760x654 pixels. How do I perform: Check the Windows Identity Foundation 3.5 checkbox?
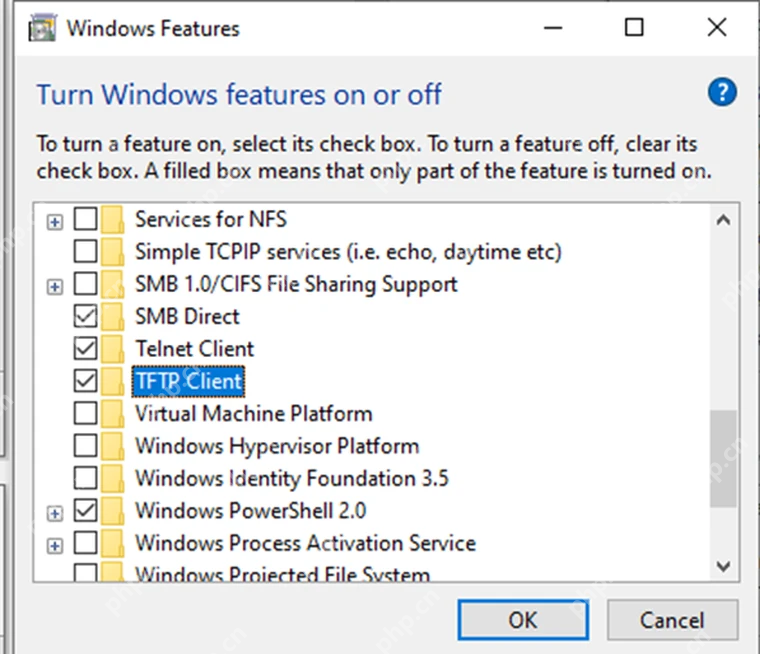click(x=85, y=478)
